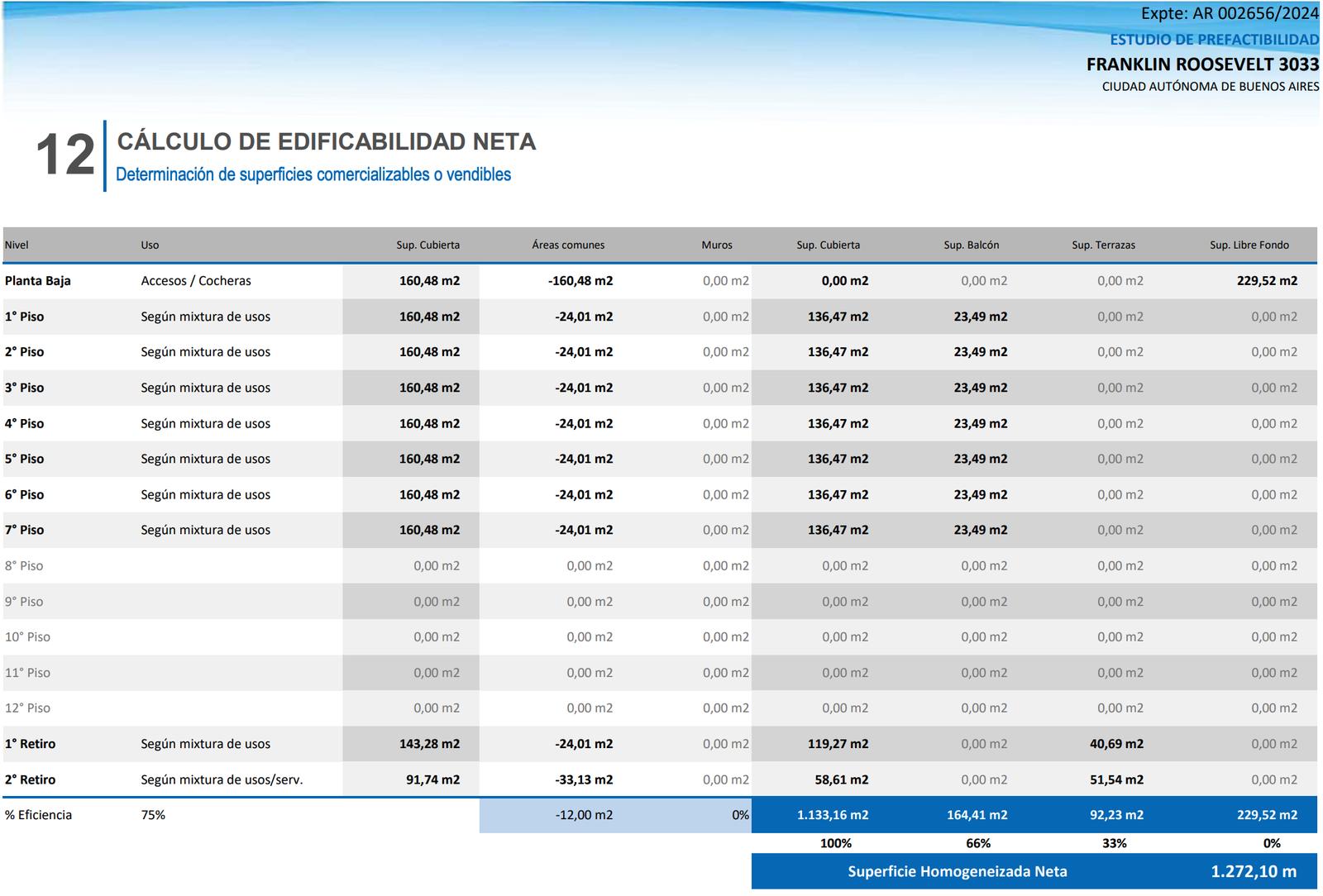Click the '% Eficiencia' label

[38, 815]
